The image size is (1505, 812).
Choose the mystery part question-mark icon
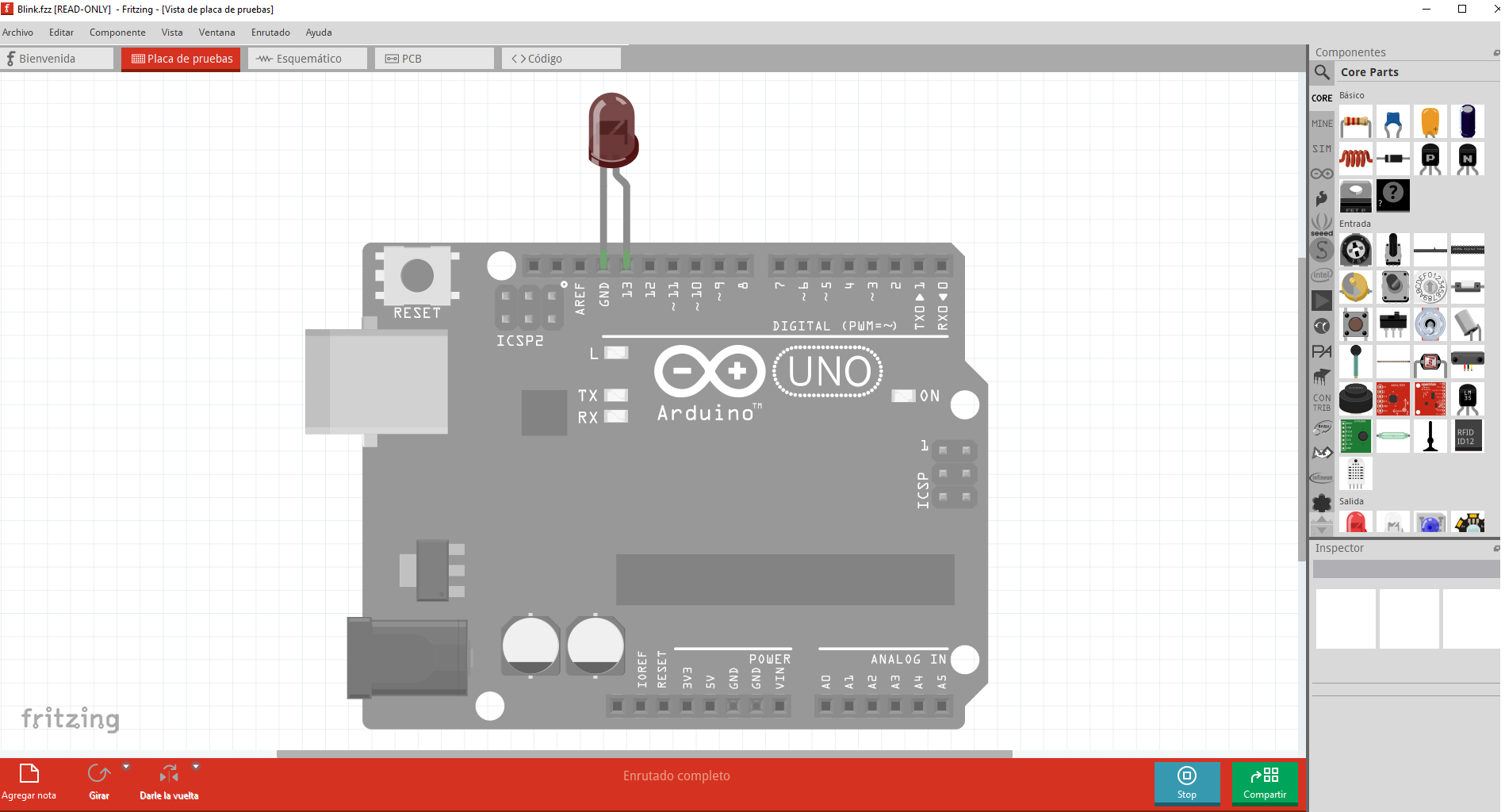coord(1392,194)
